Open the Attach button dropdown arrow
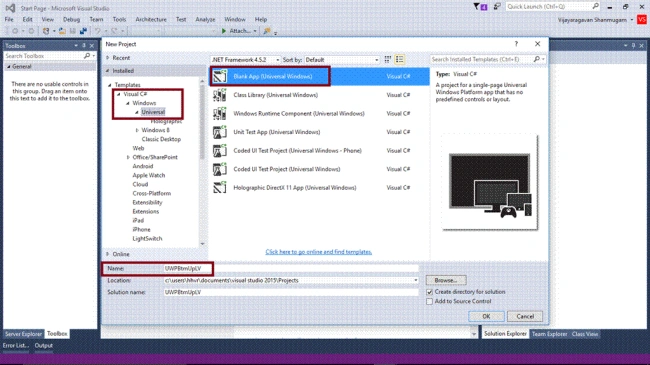This screenshot has height=365, width=650. click(x=255, y=31)
